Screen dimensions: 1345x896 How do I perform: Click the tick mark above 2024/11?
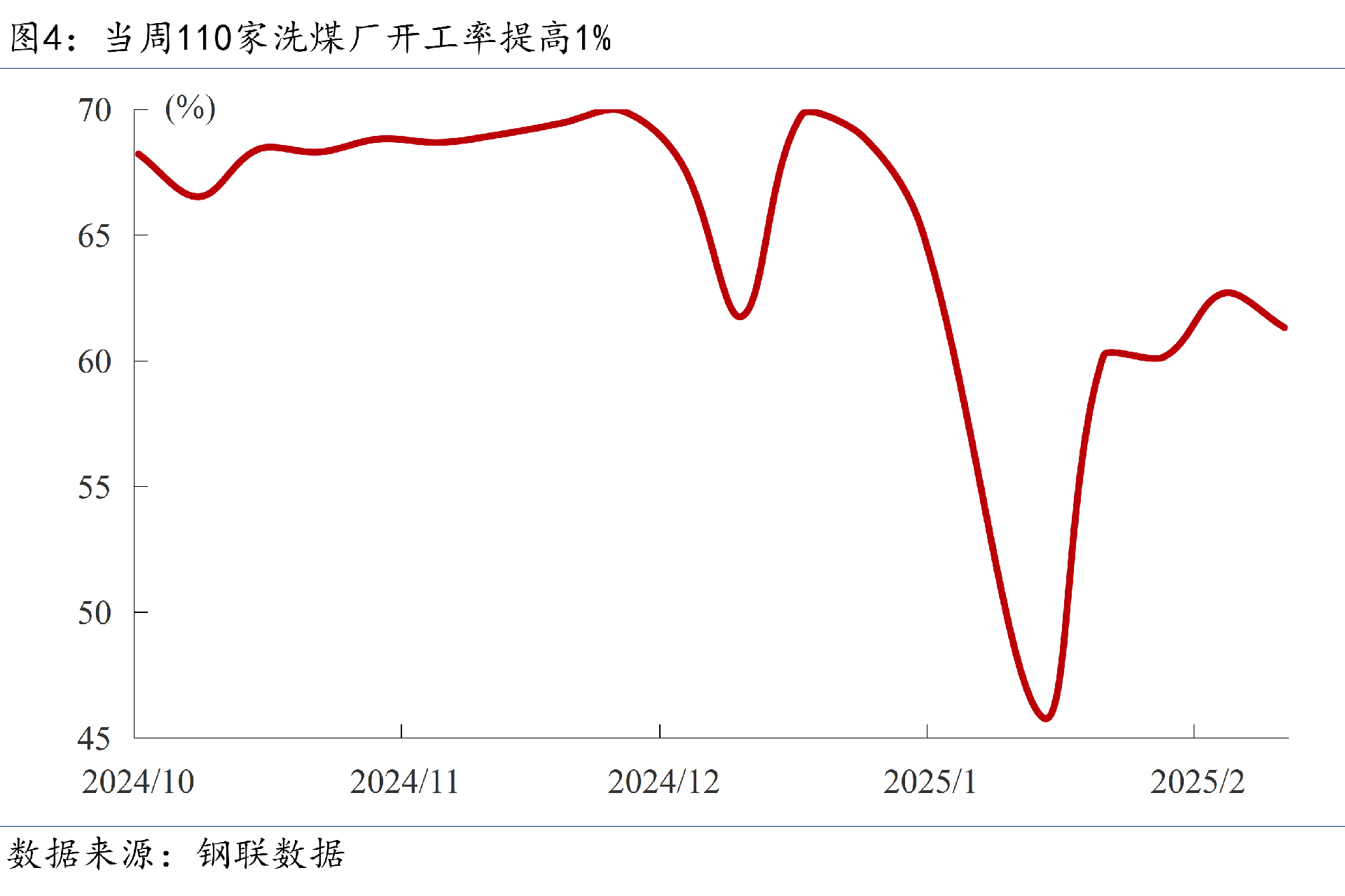[401, 731]
